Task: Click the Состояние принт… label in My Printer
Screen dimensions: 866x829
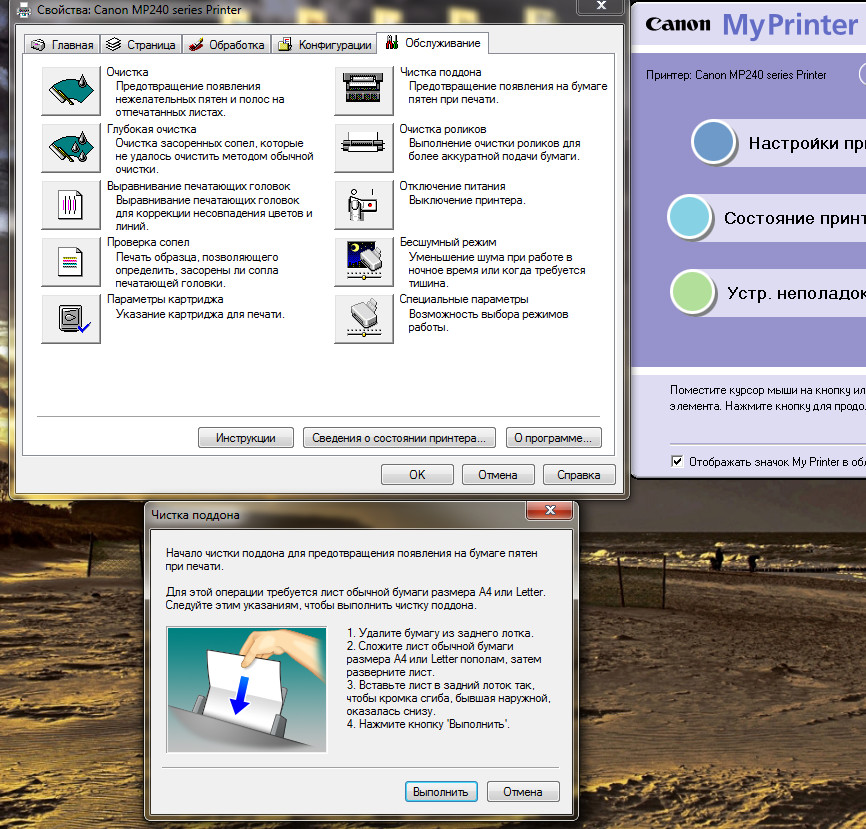Action: click(x=795, y=219)
